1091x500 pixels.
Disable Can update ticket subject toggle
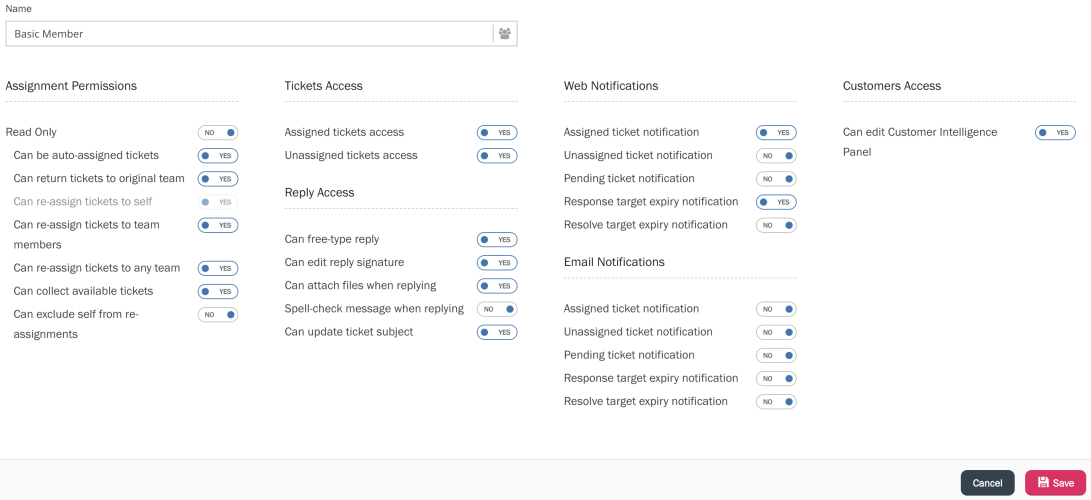click(497, 332)
